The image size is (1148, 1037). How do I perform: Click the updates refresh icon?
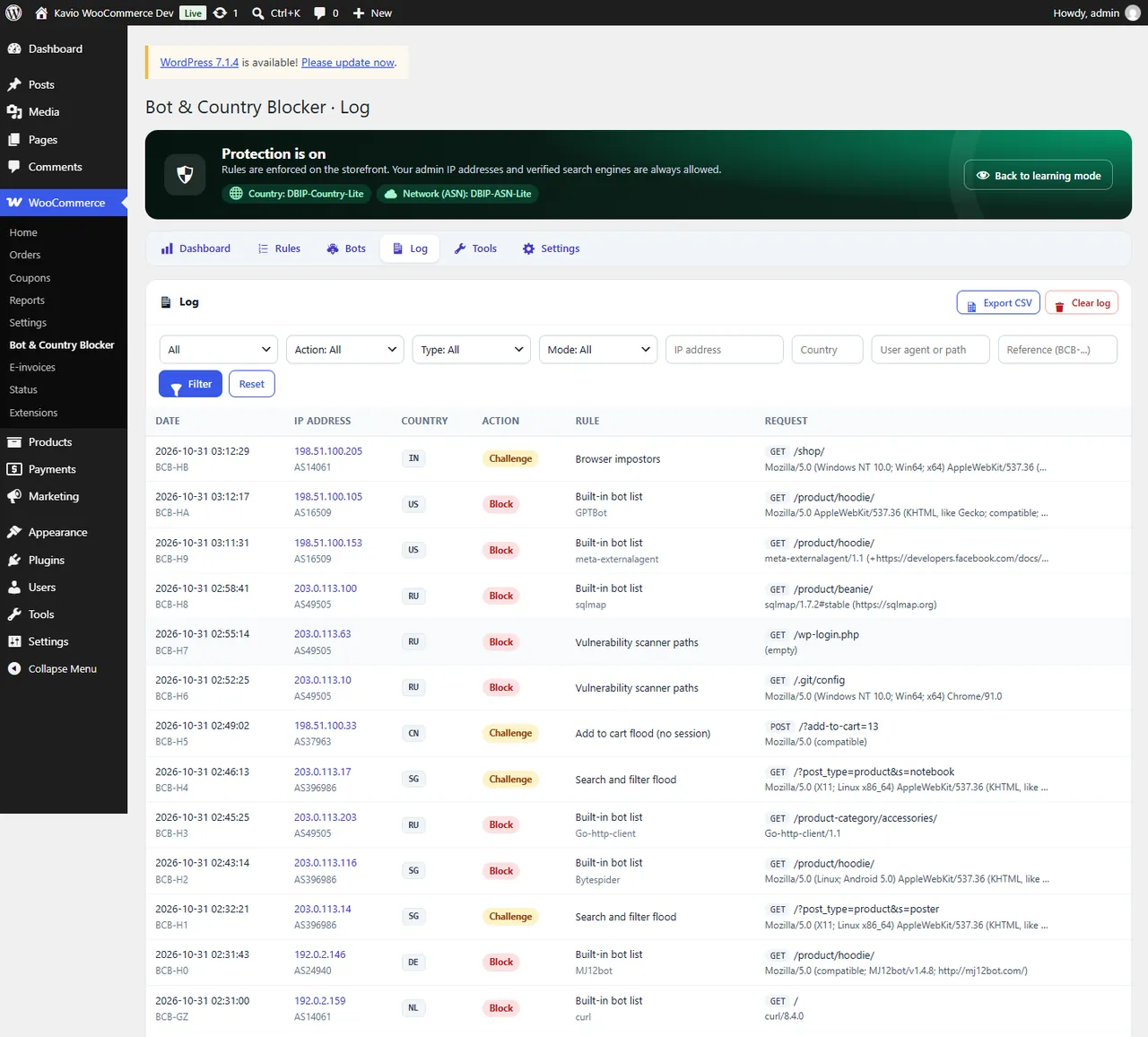tap(220, 13)
